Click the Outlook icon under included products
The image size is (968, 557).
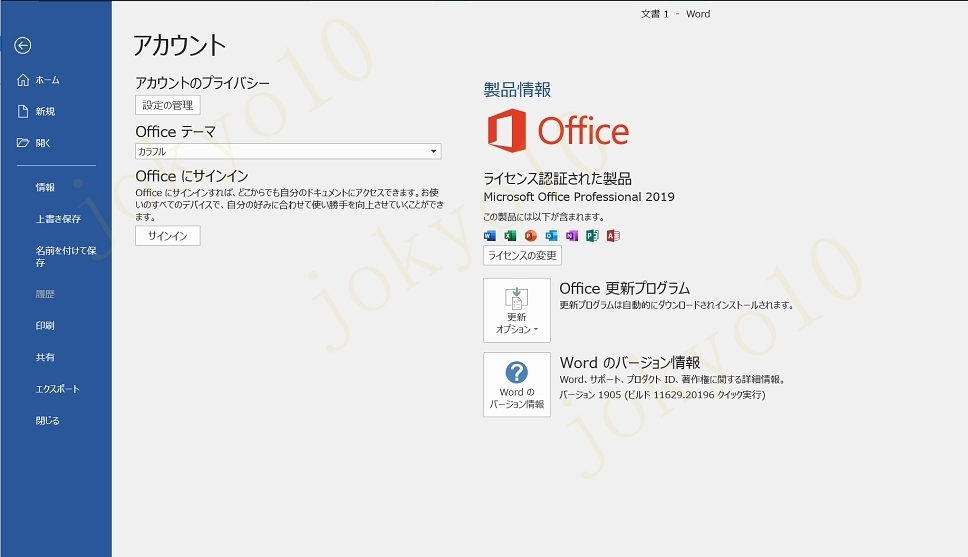[x=551, y=236]
